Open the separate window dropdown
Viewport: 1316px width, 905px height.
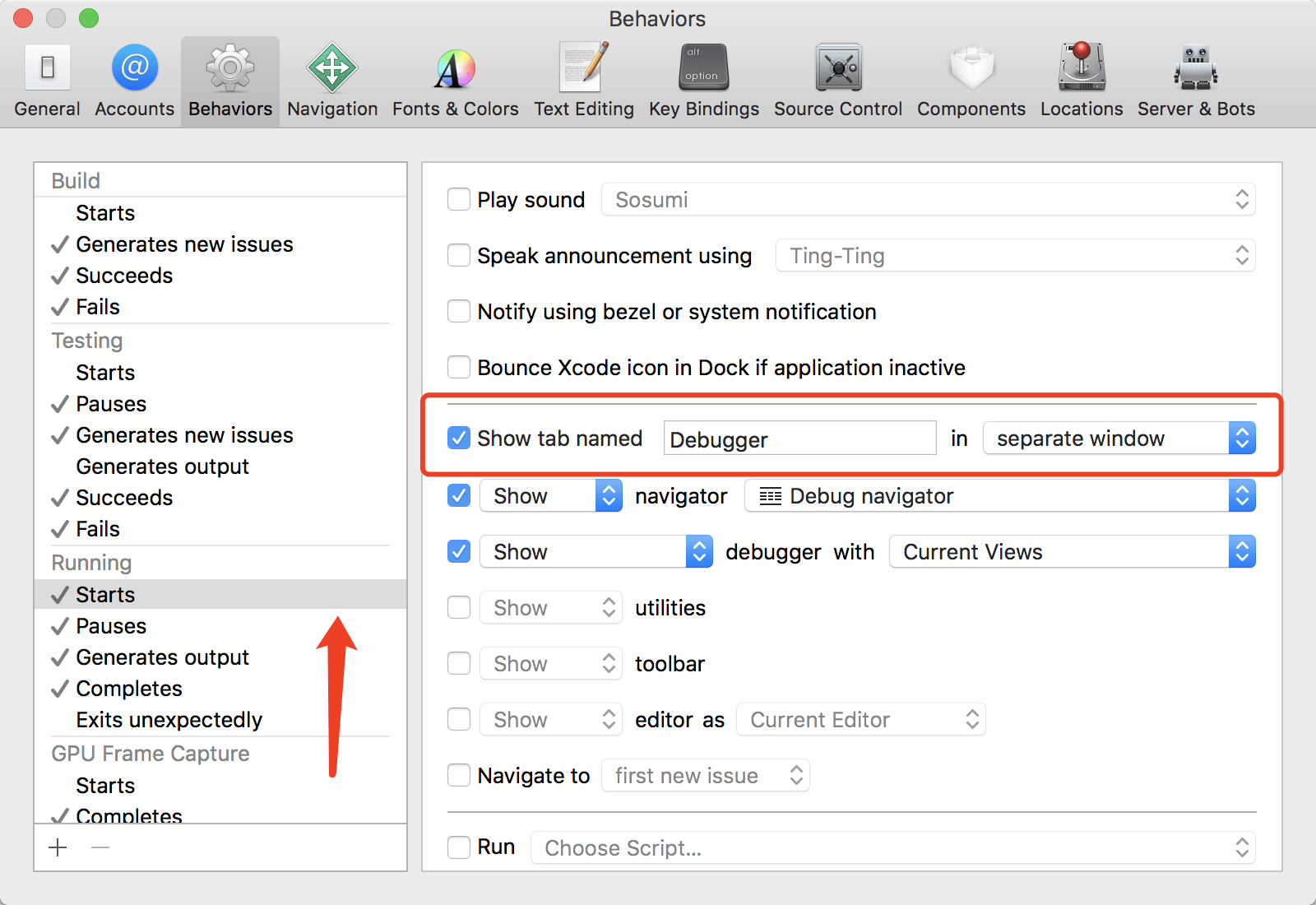pyautogui.click(x=1119, y=439)
